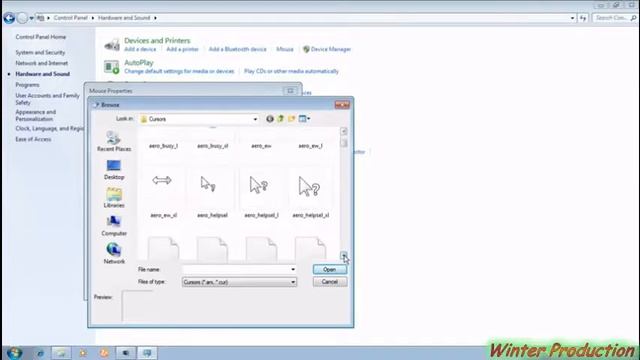This screenshot has width=640, height=360.
Task: Click Add a printer link
Action: [x=182, y=49]
